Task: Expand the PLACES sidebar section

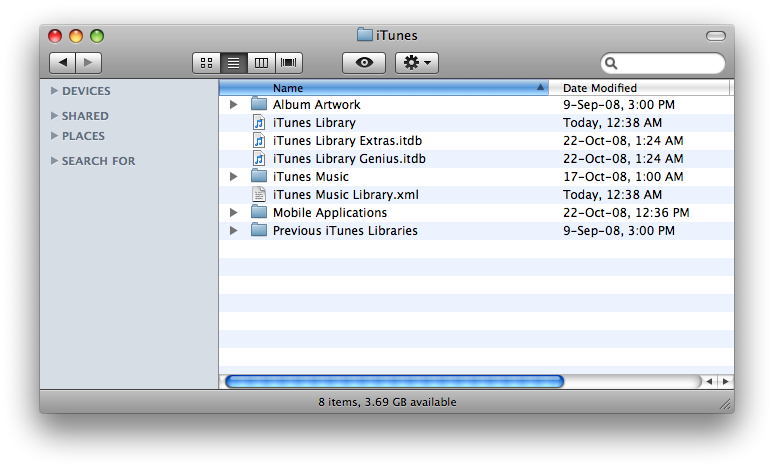Action: coord(54,136)
